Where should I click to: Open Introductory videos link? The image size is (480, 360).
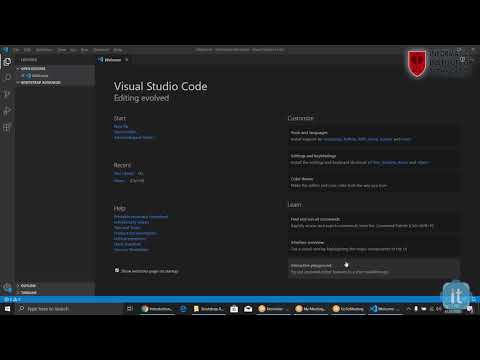click(x=131, y=222)
